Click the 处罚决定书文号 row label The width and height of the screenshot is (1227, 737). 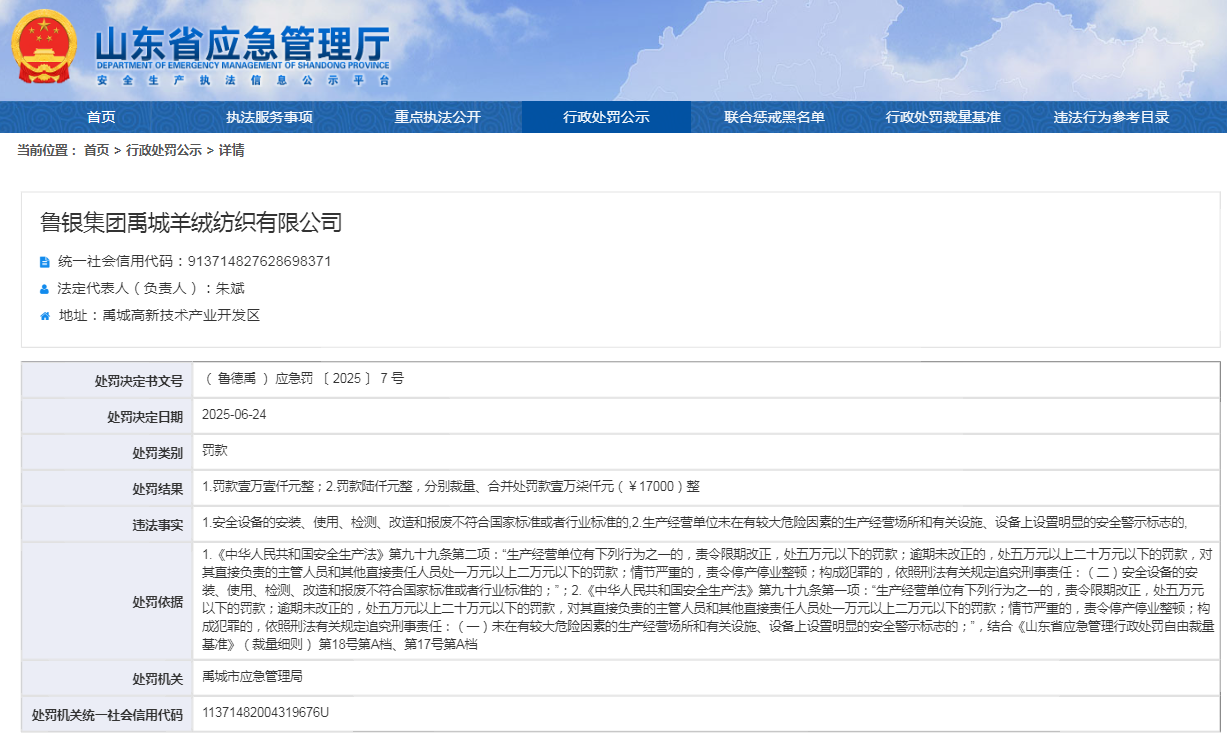tap(138, 381)
